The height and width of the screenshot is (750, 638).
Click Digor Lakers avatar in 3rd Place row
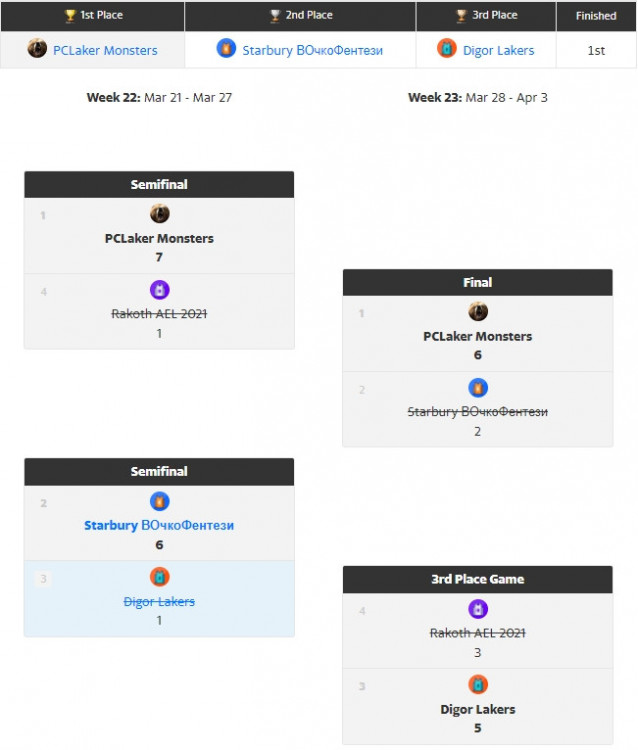pyautogui.click(x=447, y=49)
